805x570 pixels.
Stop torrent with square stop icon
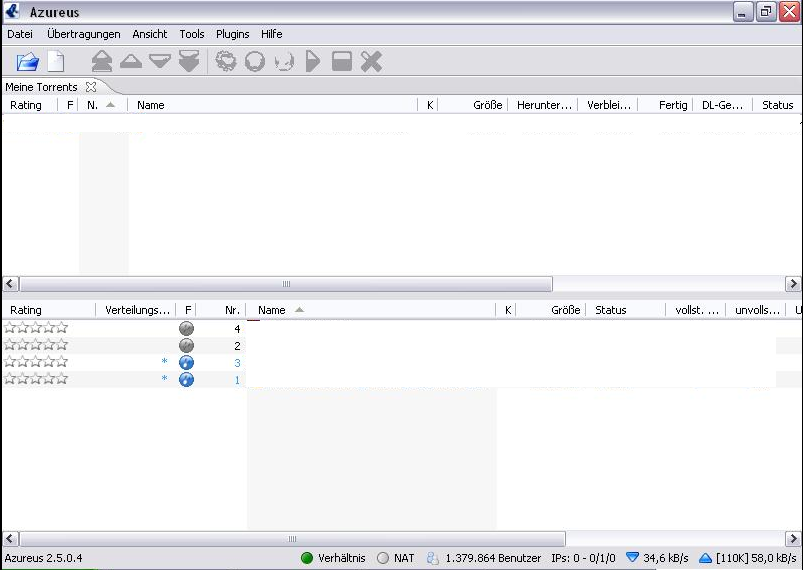click(342, 61)
